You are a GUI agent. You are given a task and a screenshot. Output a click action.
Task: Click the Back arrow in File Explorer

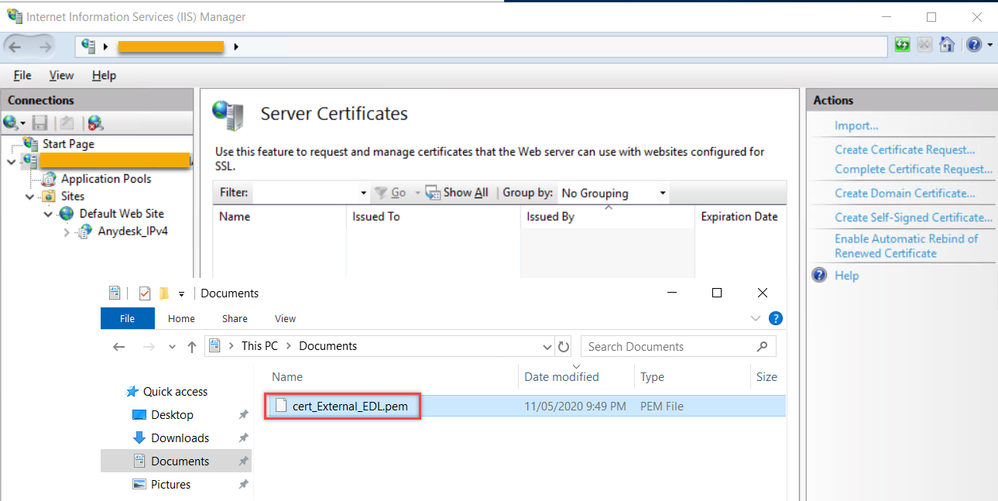click(119, 347)
